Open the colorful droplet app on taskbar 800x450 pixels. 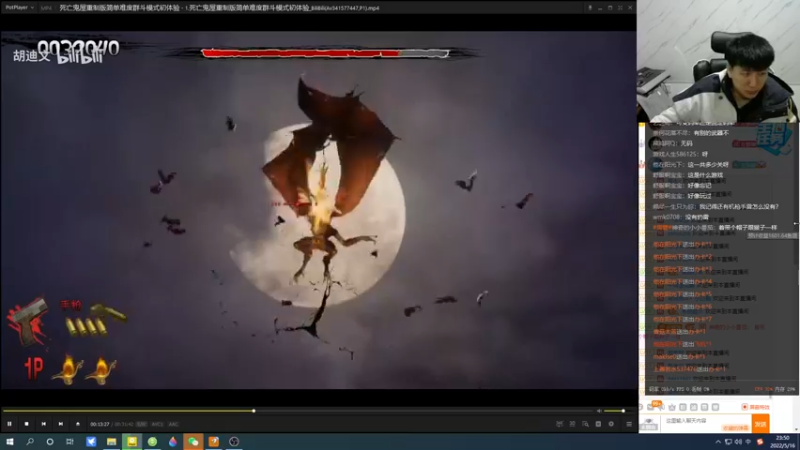pyautogui.click(x=173, y=442)
